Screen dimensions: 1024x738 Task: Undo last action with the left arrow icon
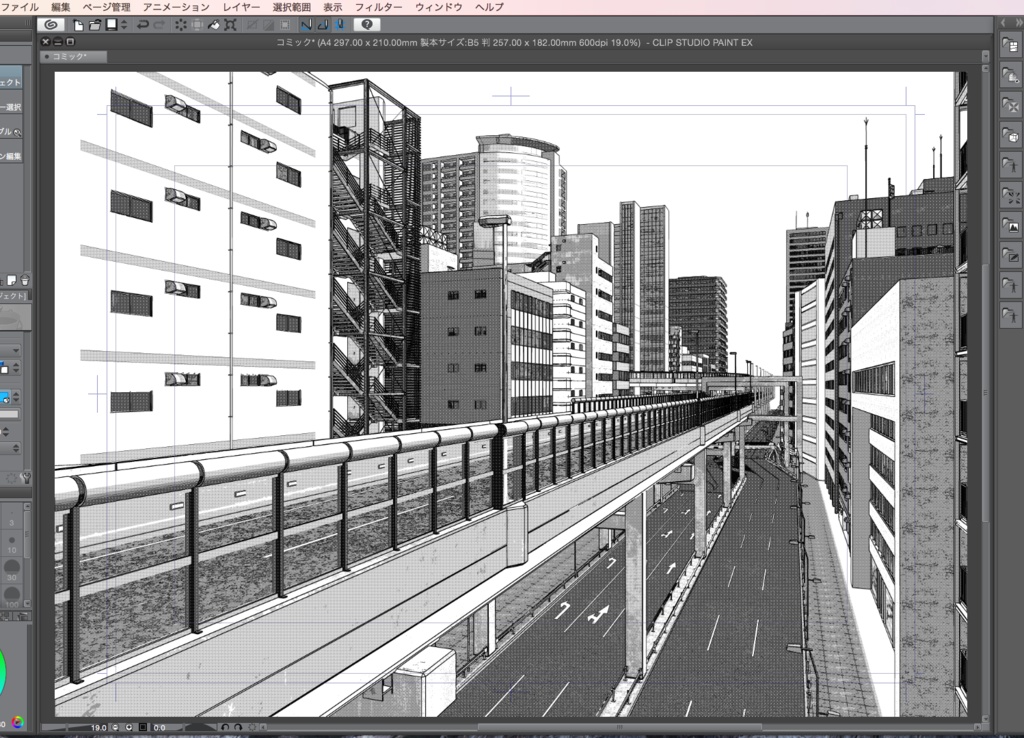142,25
